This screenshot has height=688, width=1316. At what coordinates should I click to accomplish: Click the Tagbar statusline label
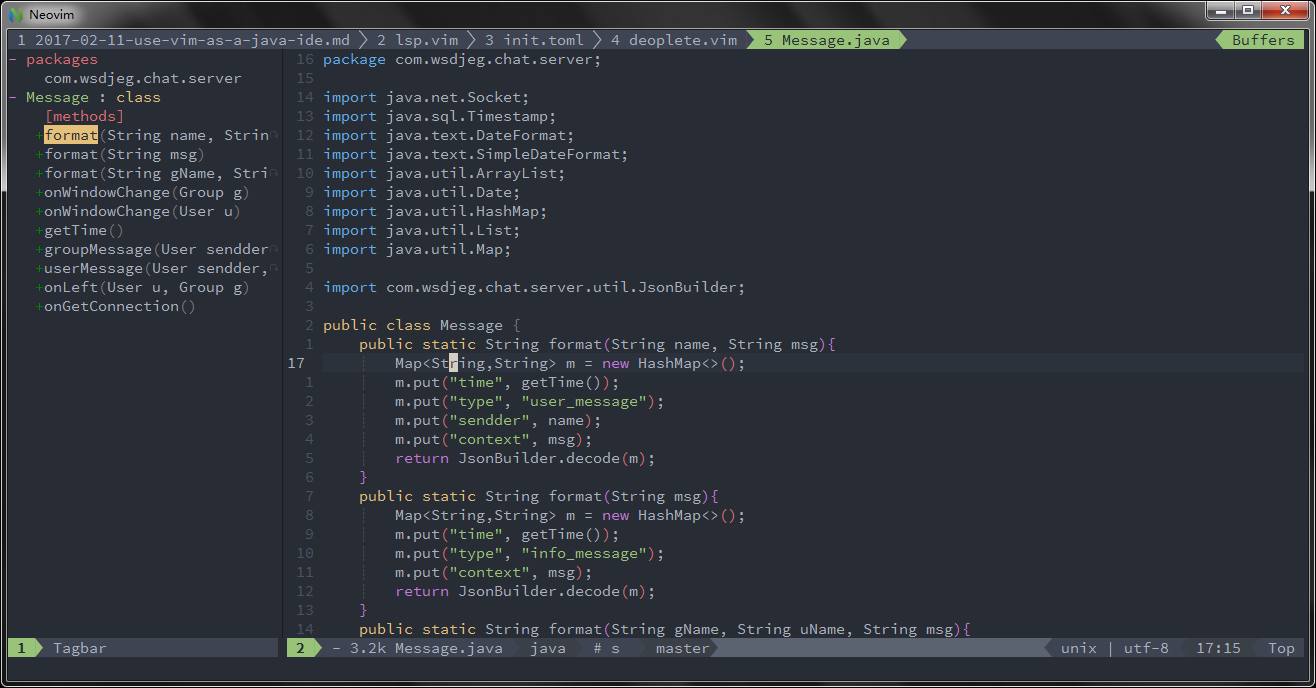point(80,648)
